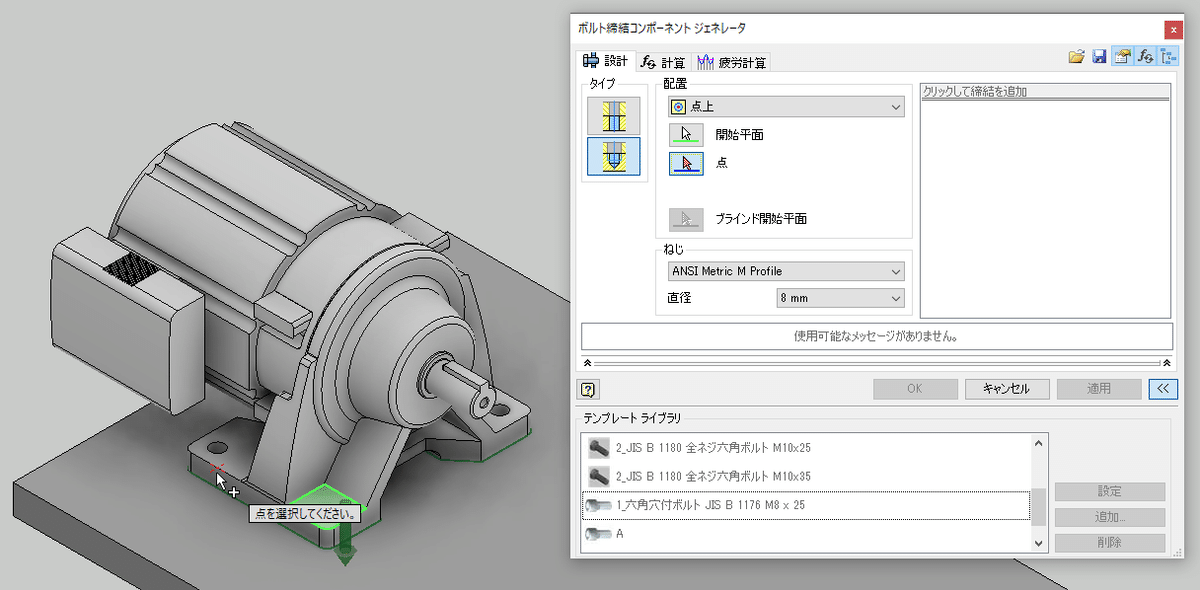The height and width of the screenshot is (590, 1200).
Task: Switch to the 疲労計算 tab
Action: point(732,62)
